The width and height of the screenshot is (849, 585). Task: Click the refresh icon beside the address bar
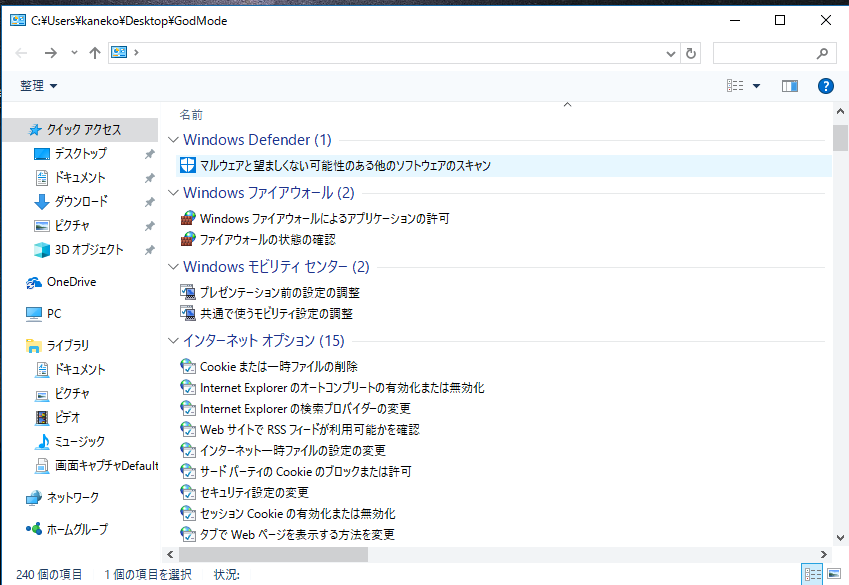tap(692, 53)
